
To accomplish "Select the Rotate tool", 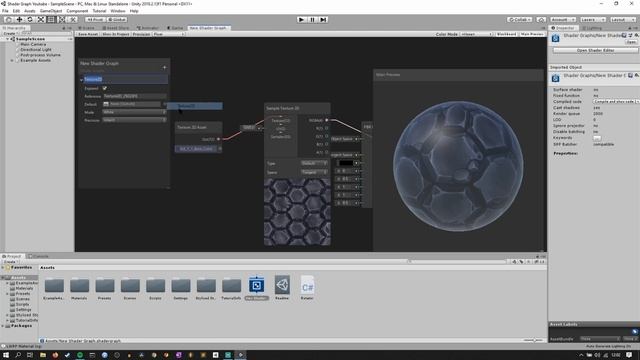I will 30,19.
